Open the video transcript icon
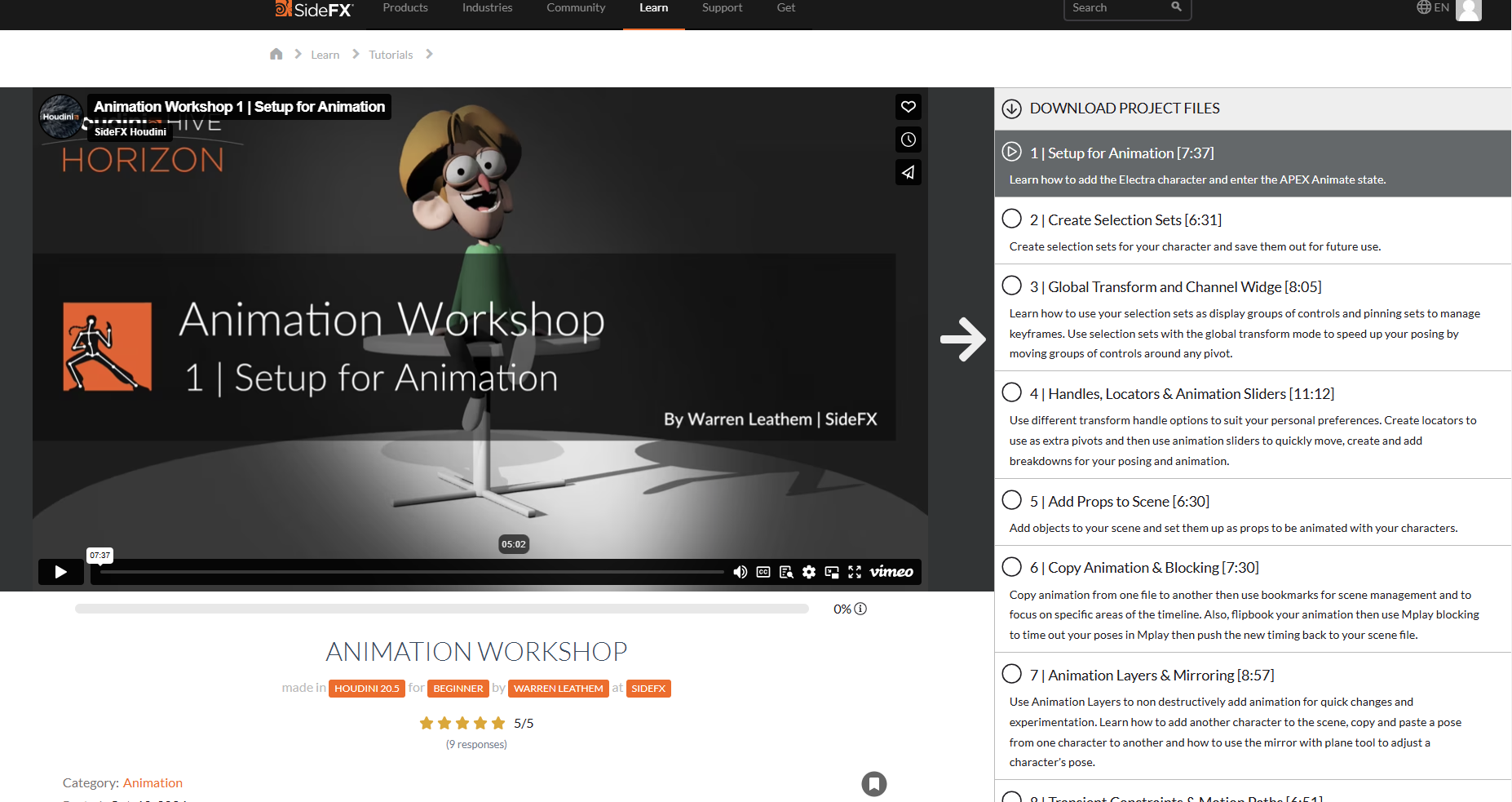The image size is (1512, 802). [x=786, y=572]
